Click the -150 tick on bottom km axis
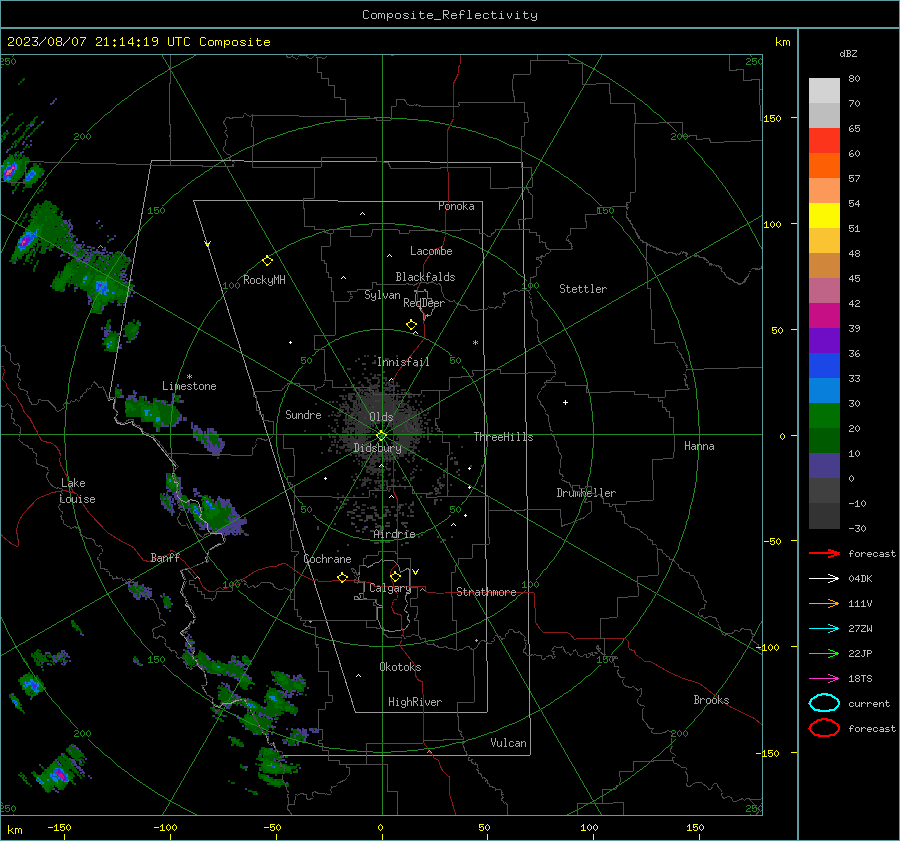The width and height of the screenshot is (900, 841). click(59, 828)
